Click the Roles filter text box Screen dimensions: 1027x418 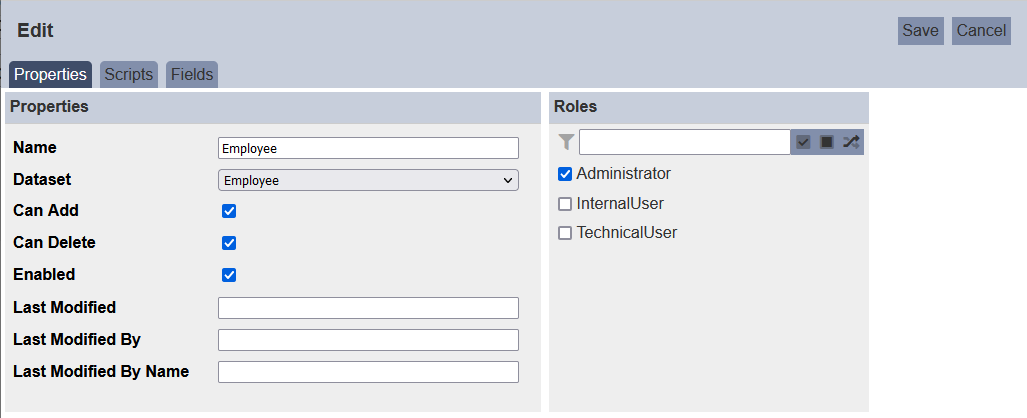(685, 142)
